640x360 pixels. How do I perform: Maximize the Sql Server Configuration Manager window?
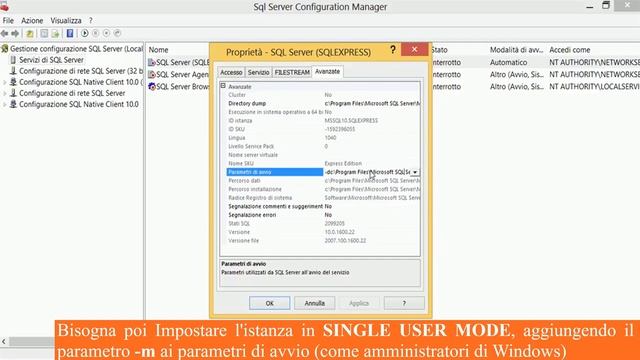click(606, 6)
